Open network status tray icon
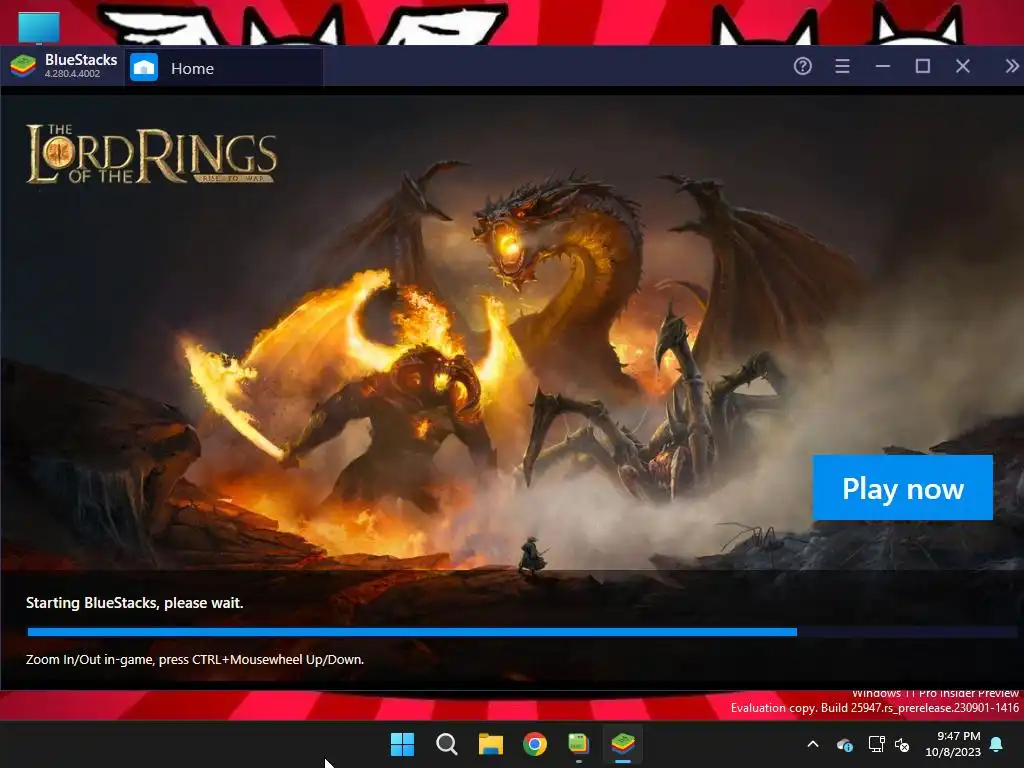1024x768 pixels. [x=876, y=744]
